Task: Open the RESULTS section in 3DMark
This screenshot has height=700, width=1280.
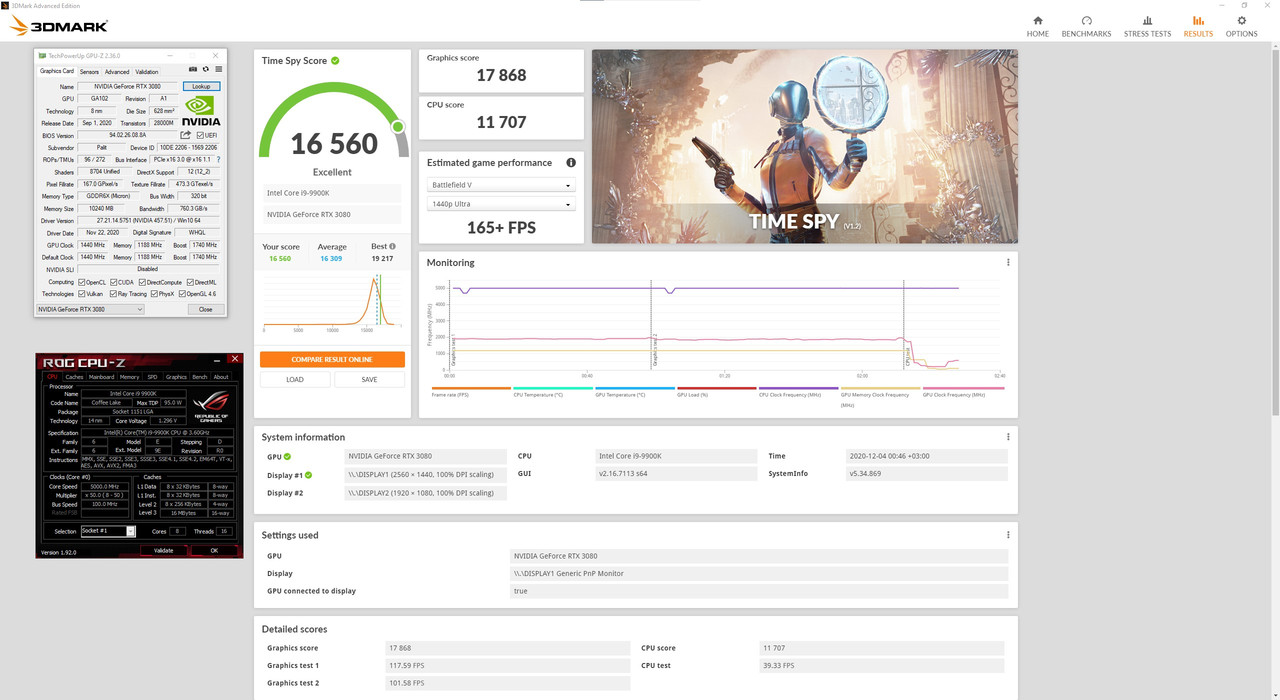Action: (x=1198, y=26)
